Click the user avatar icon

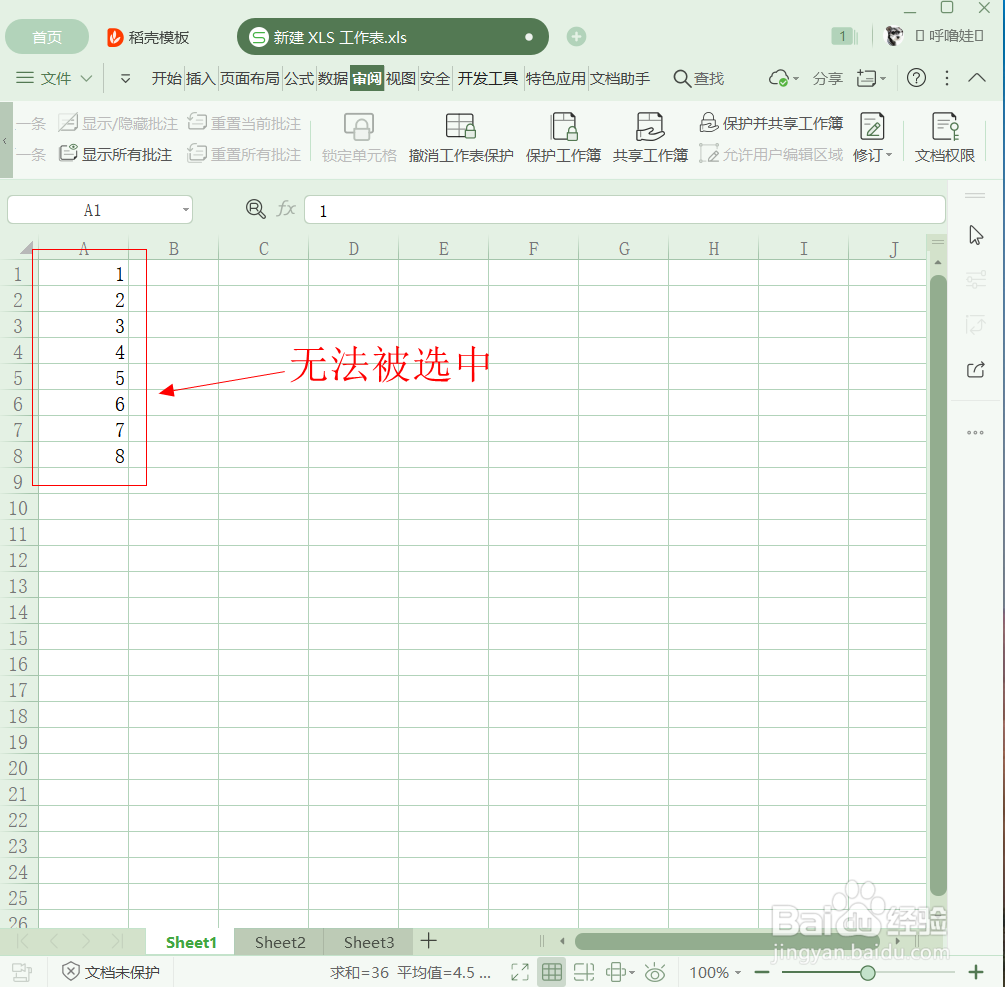pos(894,35)
